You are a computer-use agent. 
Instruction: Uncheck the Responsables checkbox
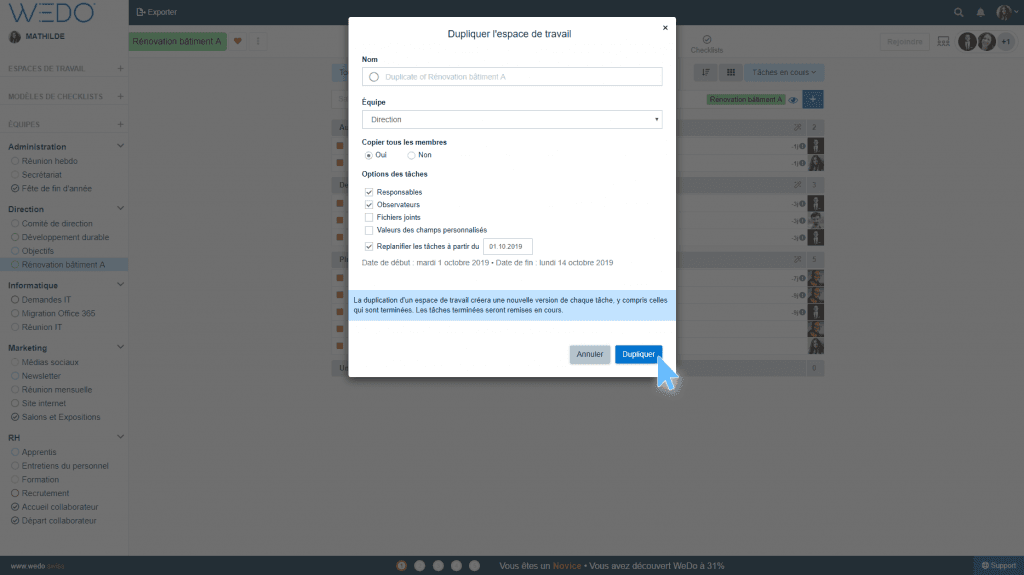pyautogui.click(x=369, y=192)
